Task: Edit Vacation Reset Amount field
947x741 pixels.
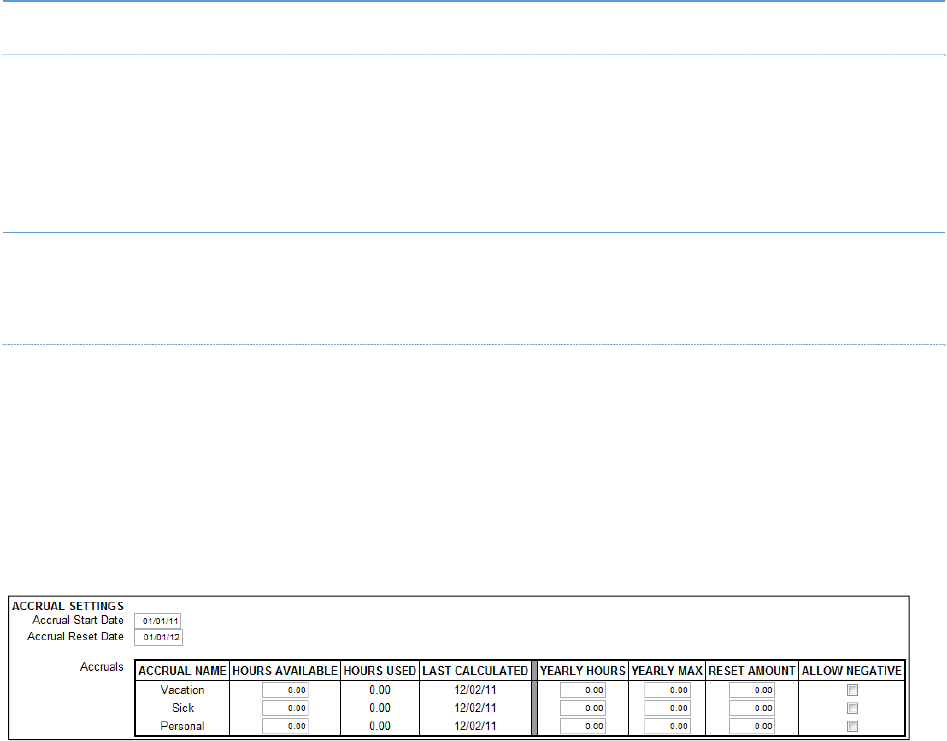Action: point(752,690)
